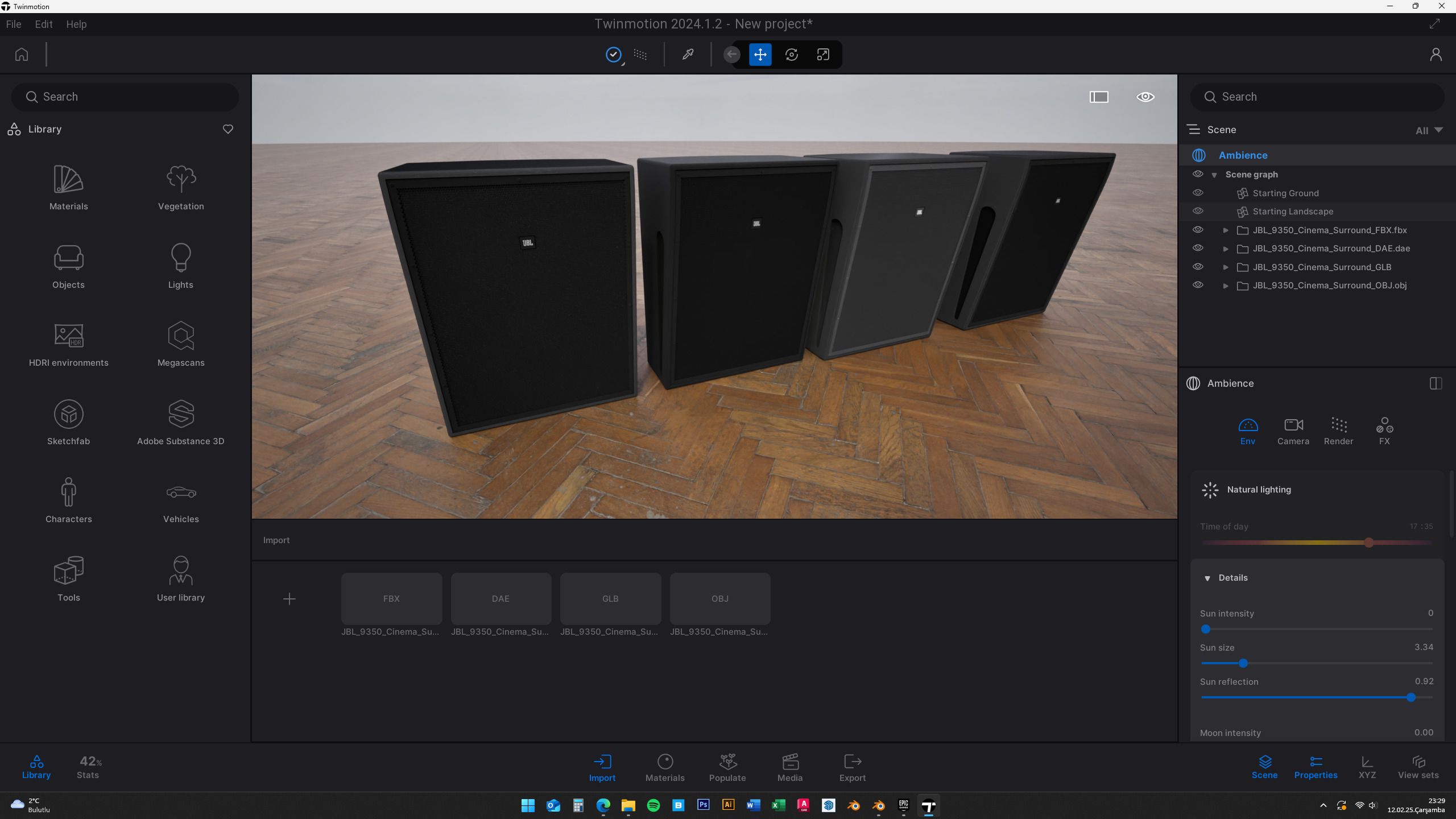1456x819 pixels.
Task: Open the Materials library category
Action: [x=68, y=188]
